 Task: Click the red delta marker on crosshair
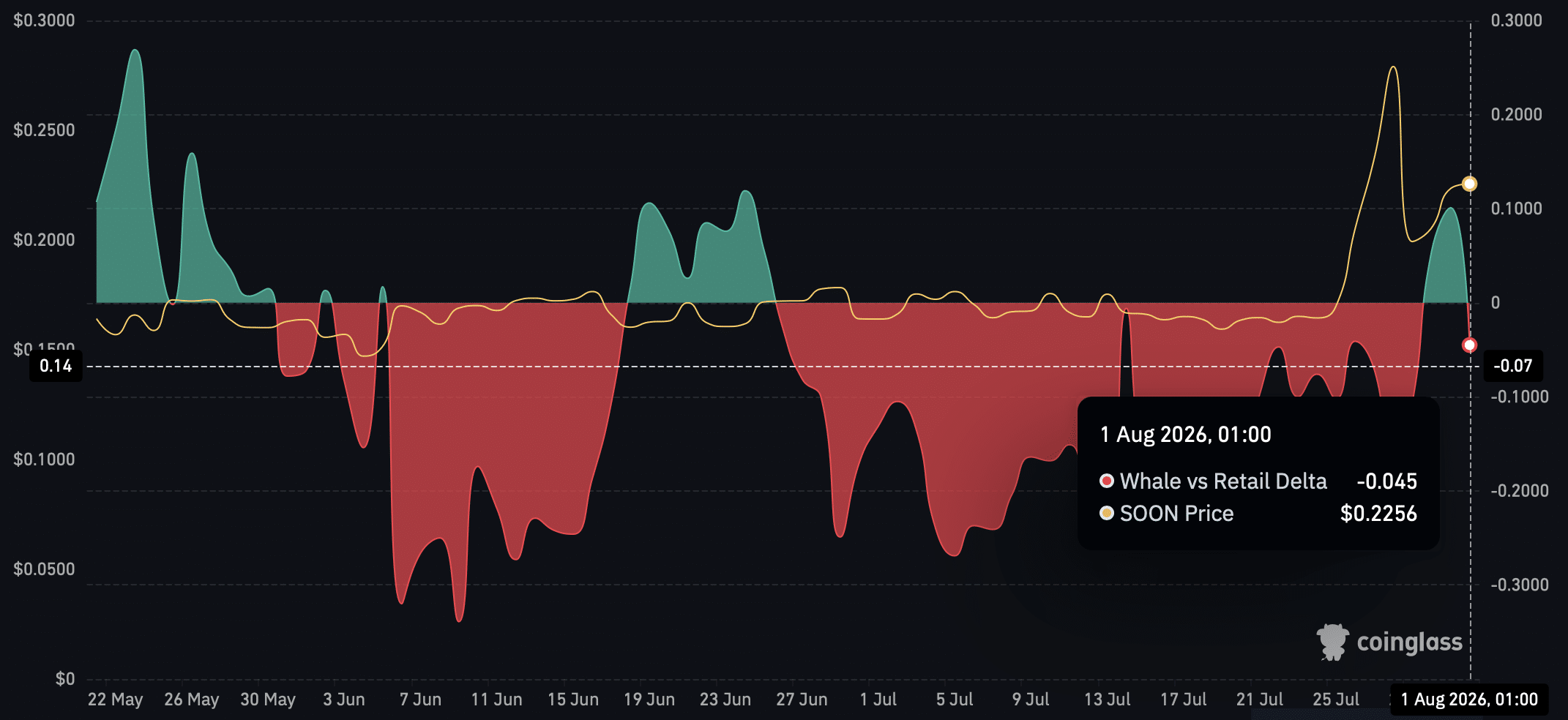point(1469,345)
